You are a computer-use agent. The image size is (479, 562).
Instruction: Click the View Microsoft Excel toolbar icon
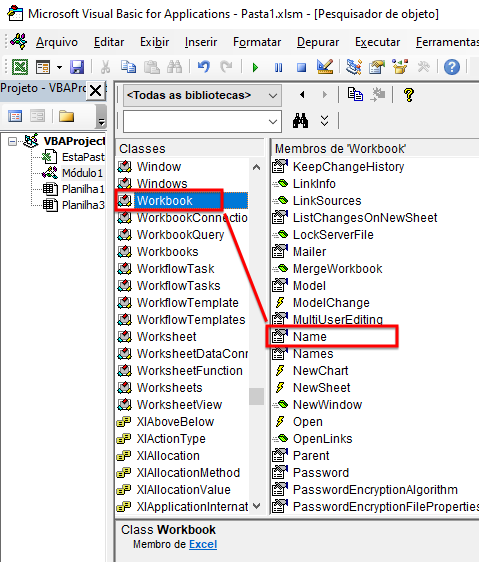click(x=20, y=67)
